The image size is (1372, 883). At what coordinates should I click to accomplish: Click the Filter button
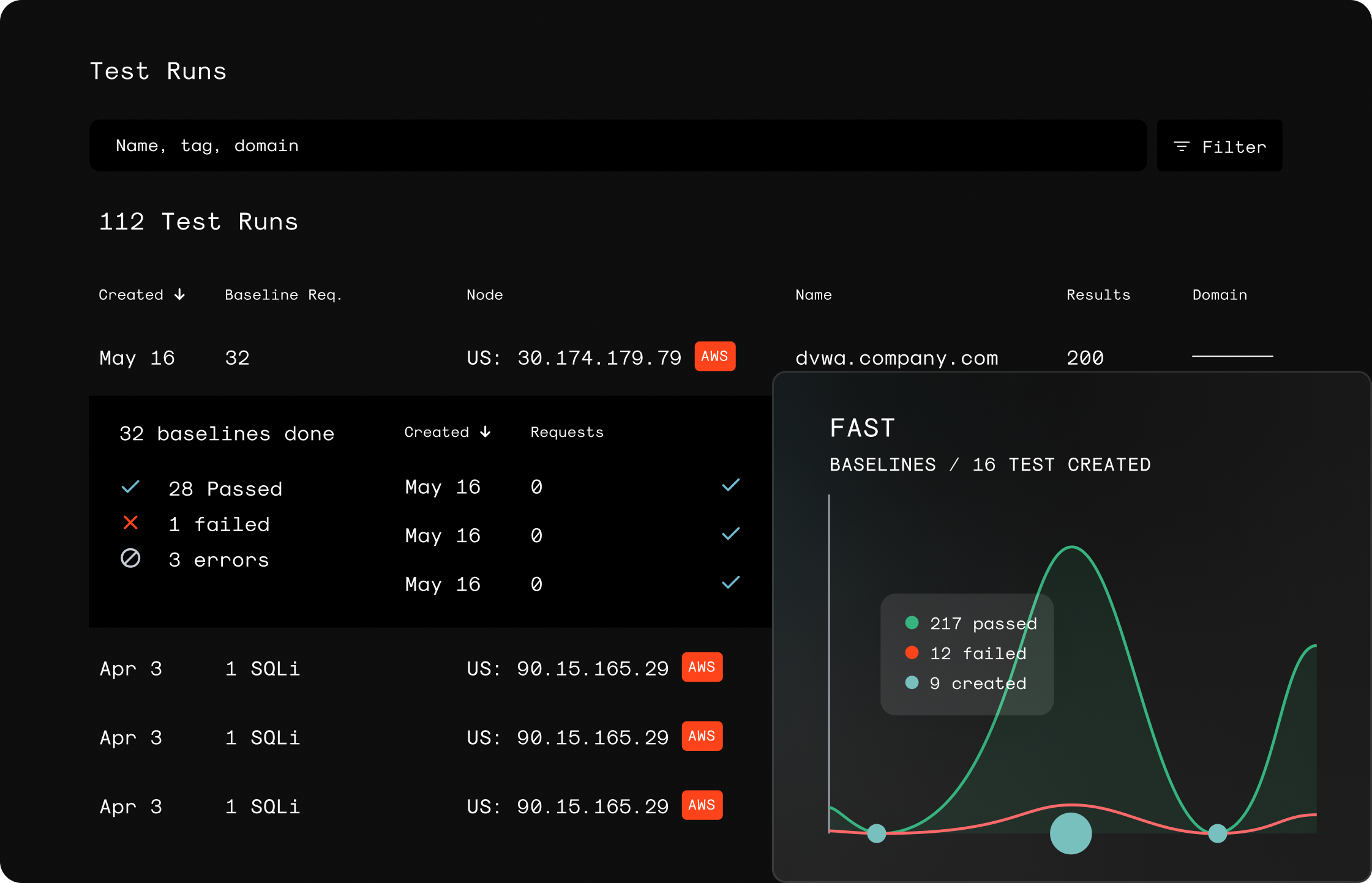click(x=1219, y=146)
